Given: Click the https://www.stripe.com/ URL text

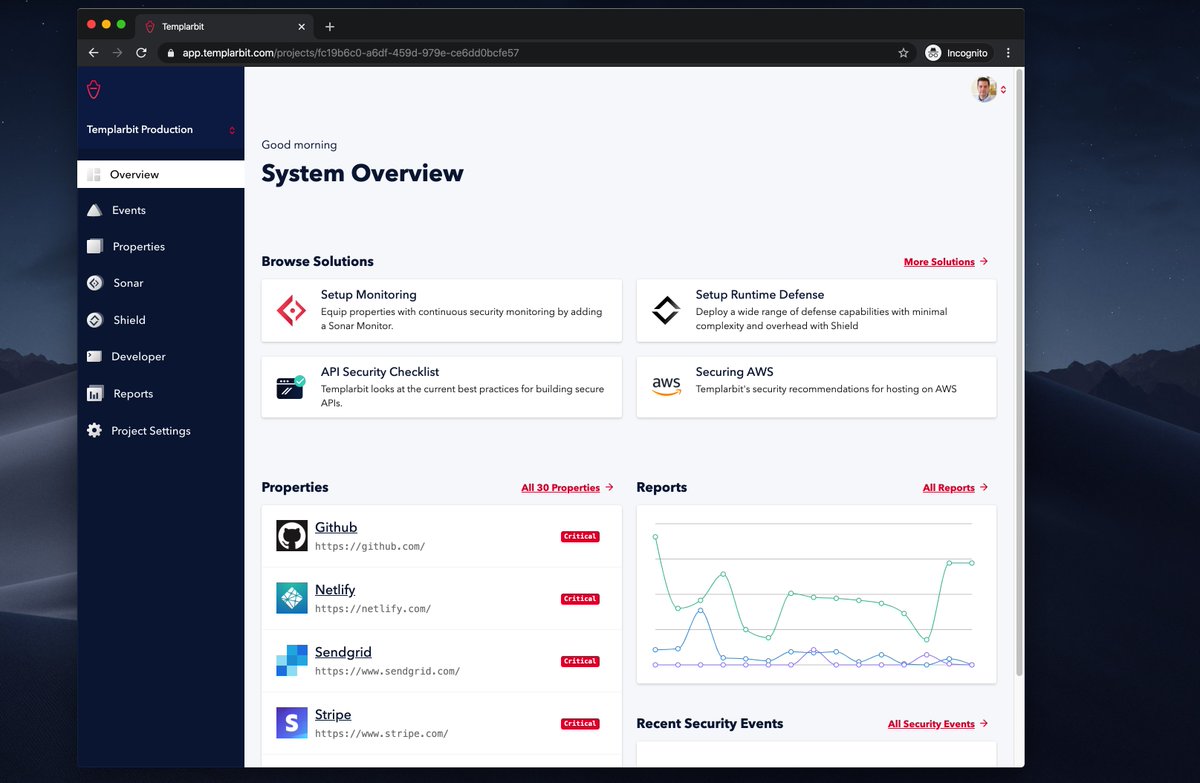Looking at the screenshot, I should pyautogui.click(x=381, y=733).
